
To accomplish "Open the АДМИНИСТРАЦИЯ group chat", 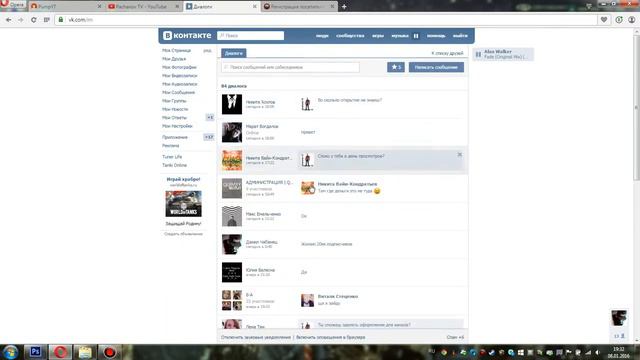I will (x=343, y=188).
